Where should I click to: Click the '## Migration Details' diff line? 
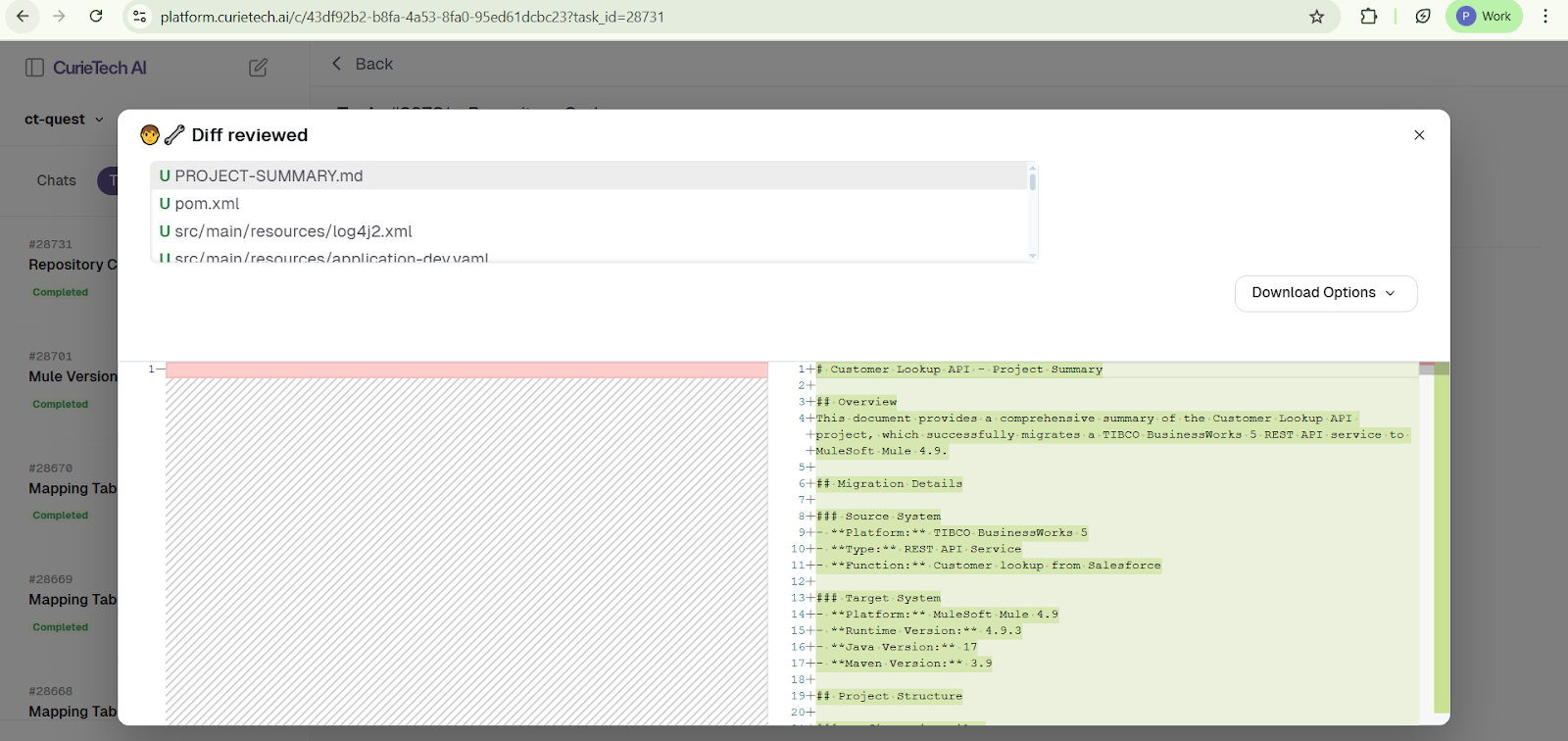tap(890, 484)
